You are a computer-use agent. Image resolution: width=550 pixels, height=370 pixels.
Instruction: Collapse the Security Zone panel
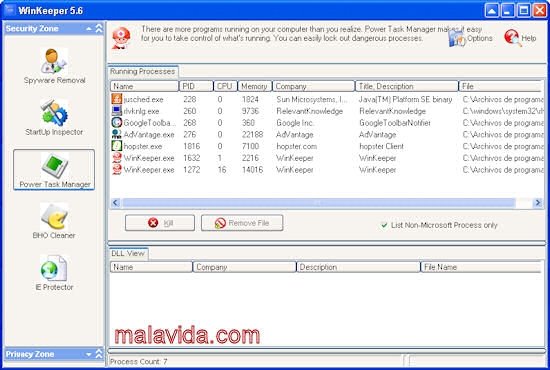(x=99, y=28)
